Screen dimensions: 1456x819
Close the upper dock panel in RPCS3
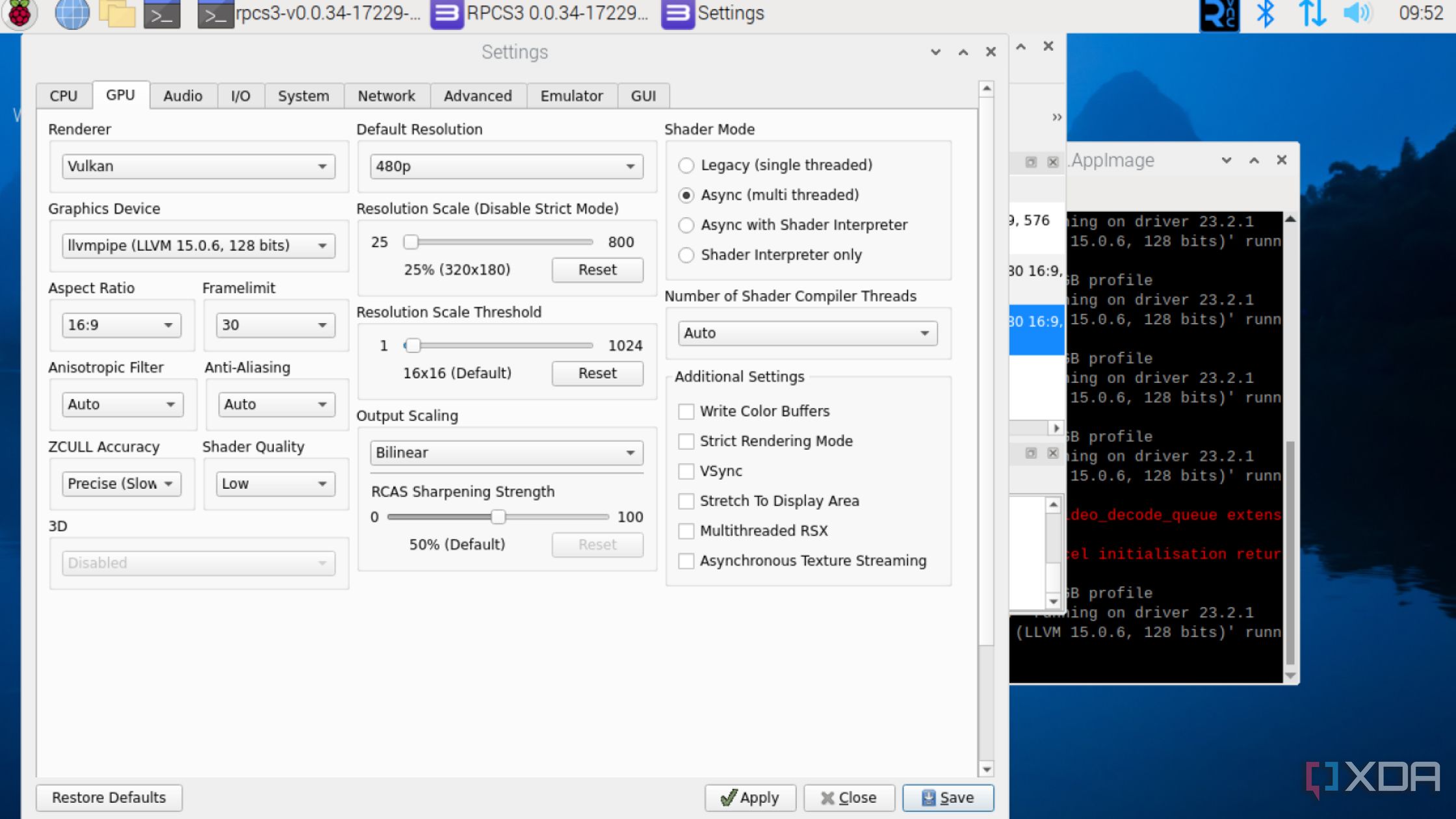tap(1053, 162)
